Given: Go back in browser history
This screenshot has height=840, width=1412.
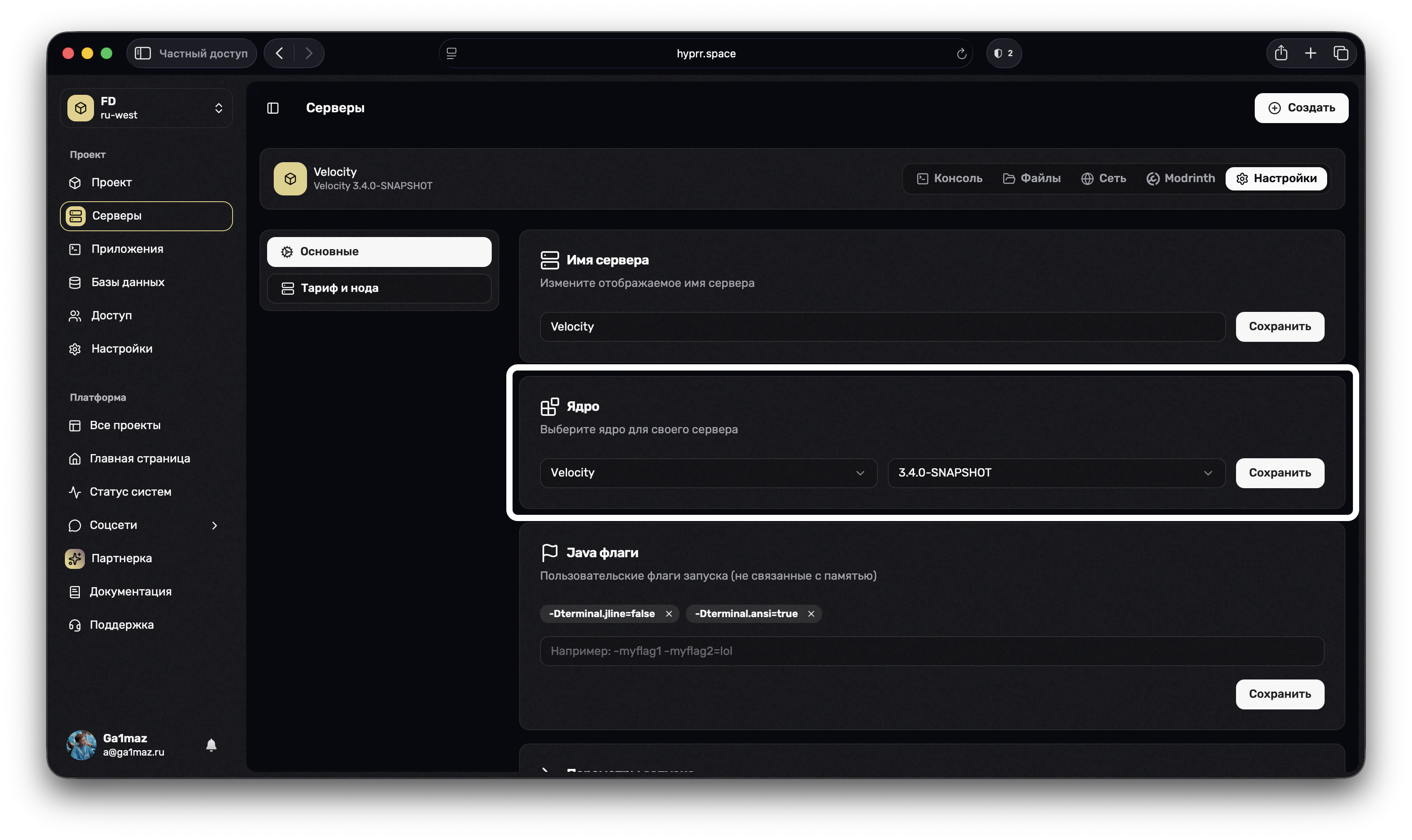Looking at the screenshot, I should pos(279,53).
